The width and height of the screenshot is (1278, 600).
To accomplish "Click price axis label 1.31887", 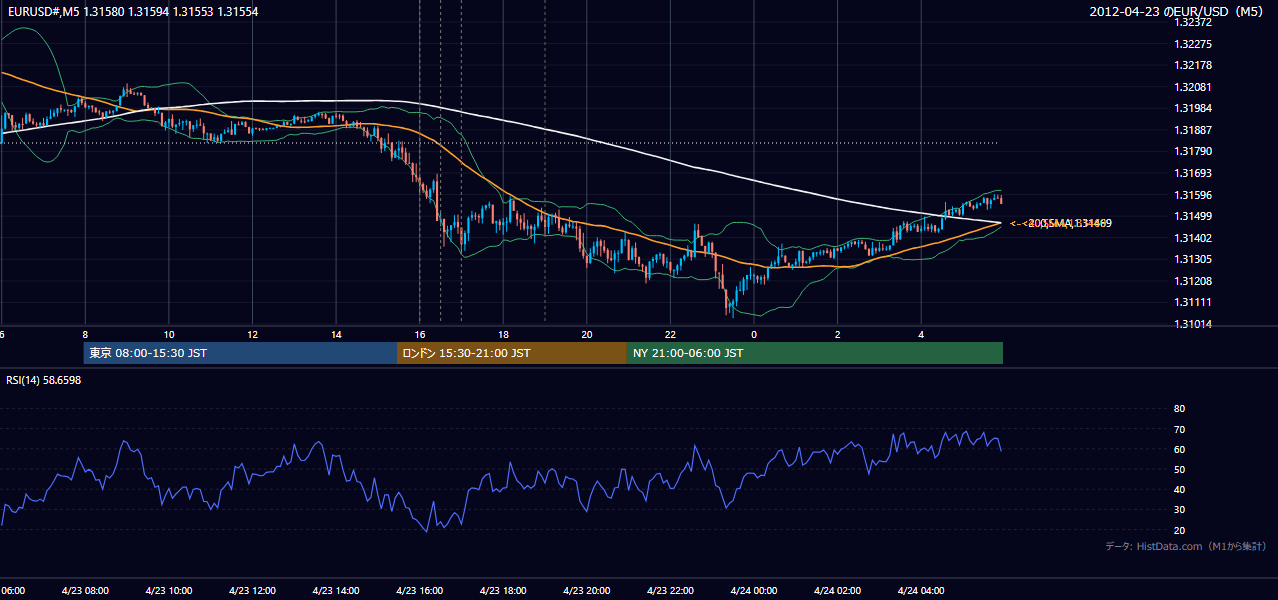I will [1193, 130].
